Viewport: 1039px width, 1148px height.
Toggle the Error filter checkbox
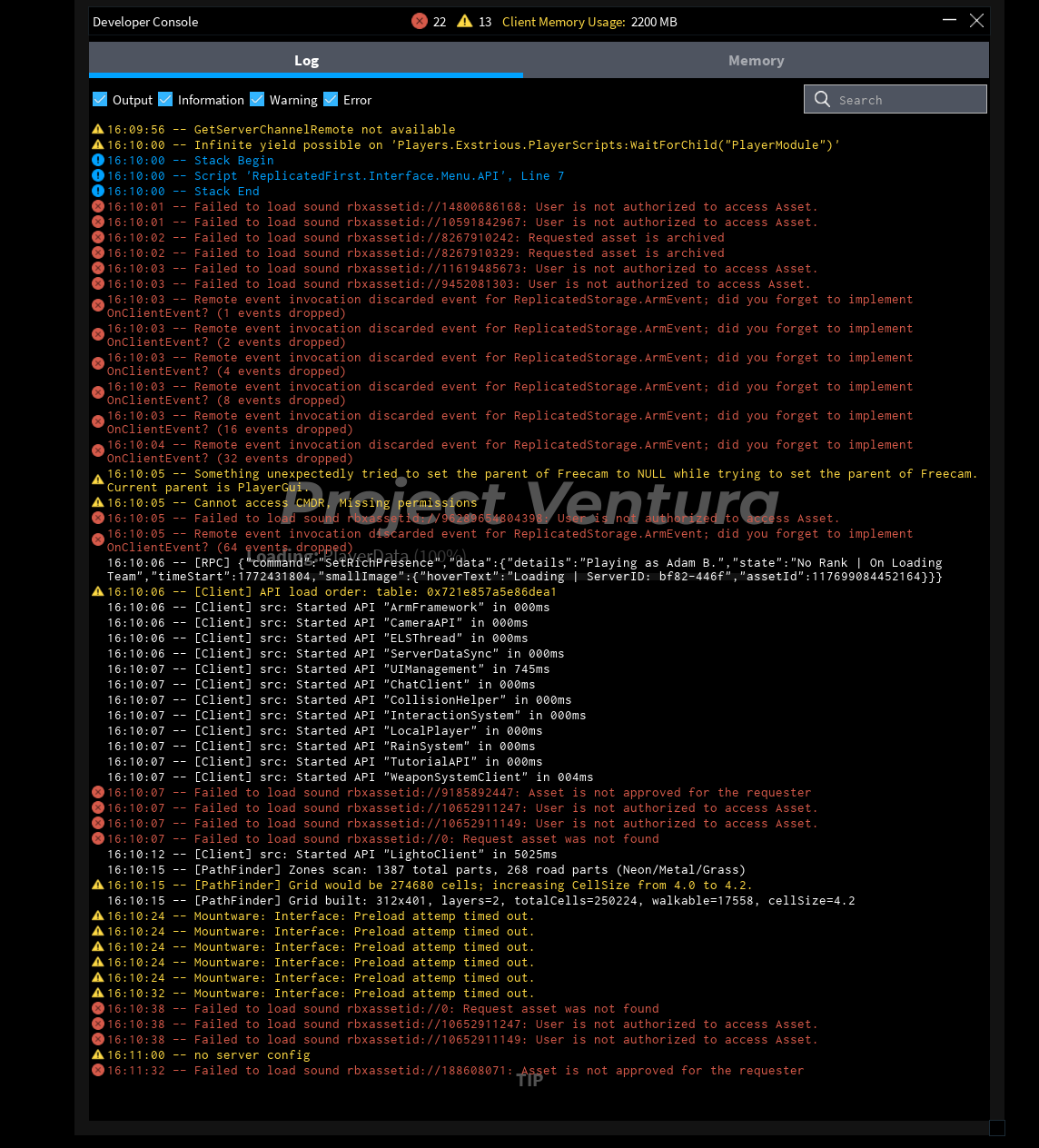point(331,99)
